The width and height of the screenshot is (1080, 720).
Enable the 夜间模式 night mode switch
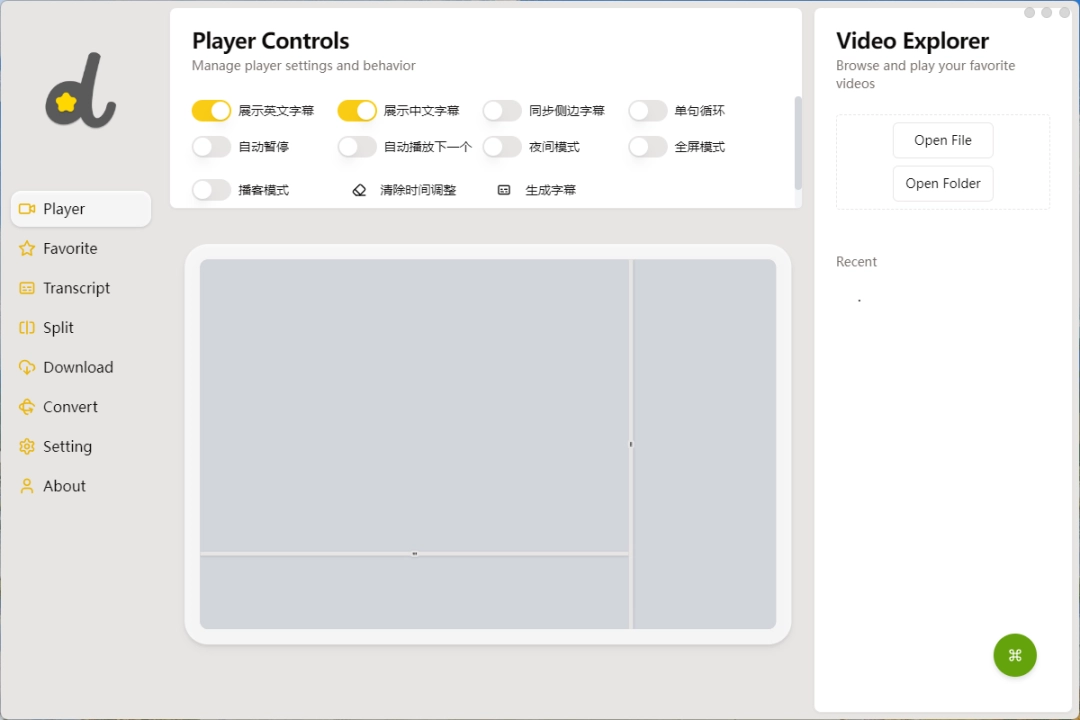502,146
